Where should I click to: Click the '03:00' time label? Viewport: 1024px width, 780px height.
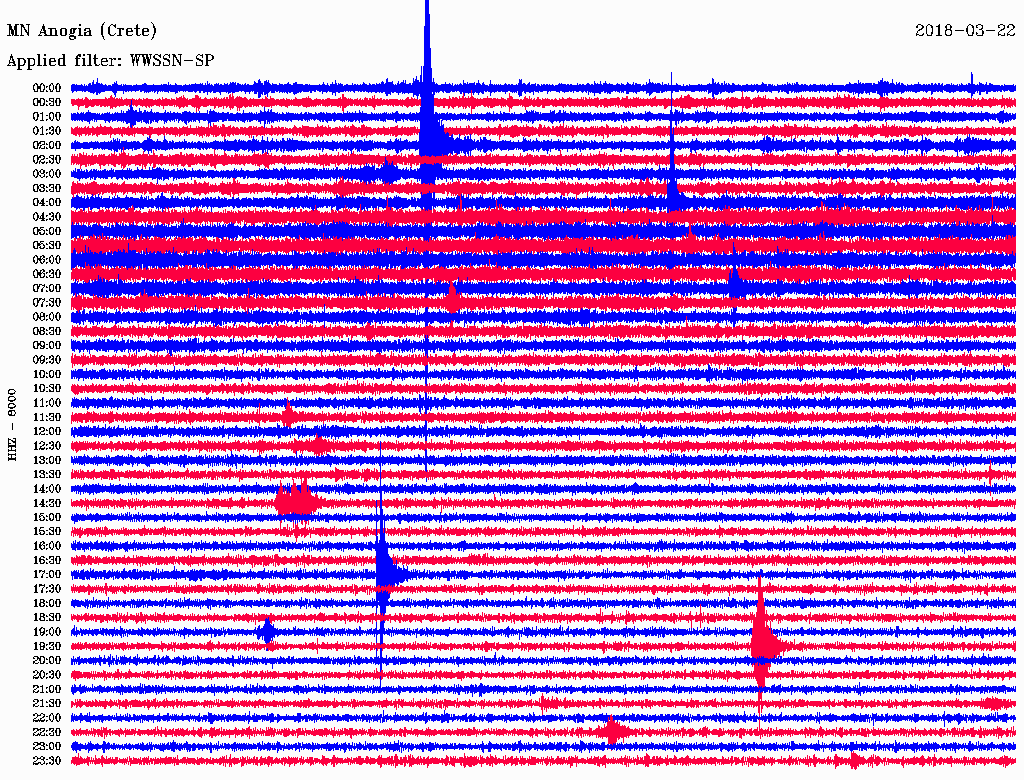pos(46,174)
